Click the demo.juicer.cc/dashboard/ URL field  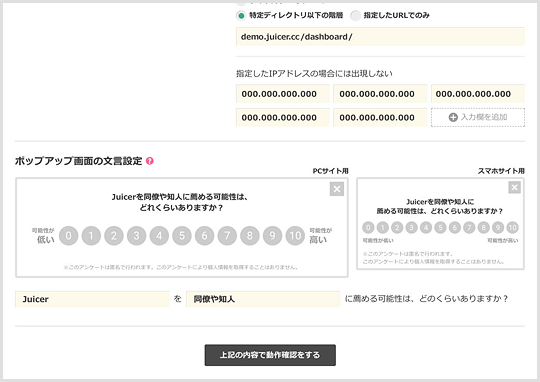(x=380, y=37)
